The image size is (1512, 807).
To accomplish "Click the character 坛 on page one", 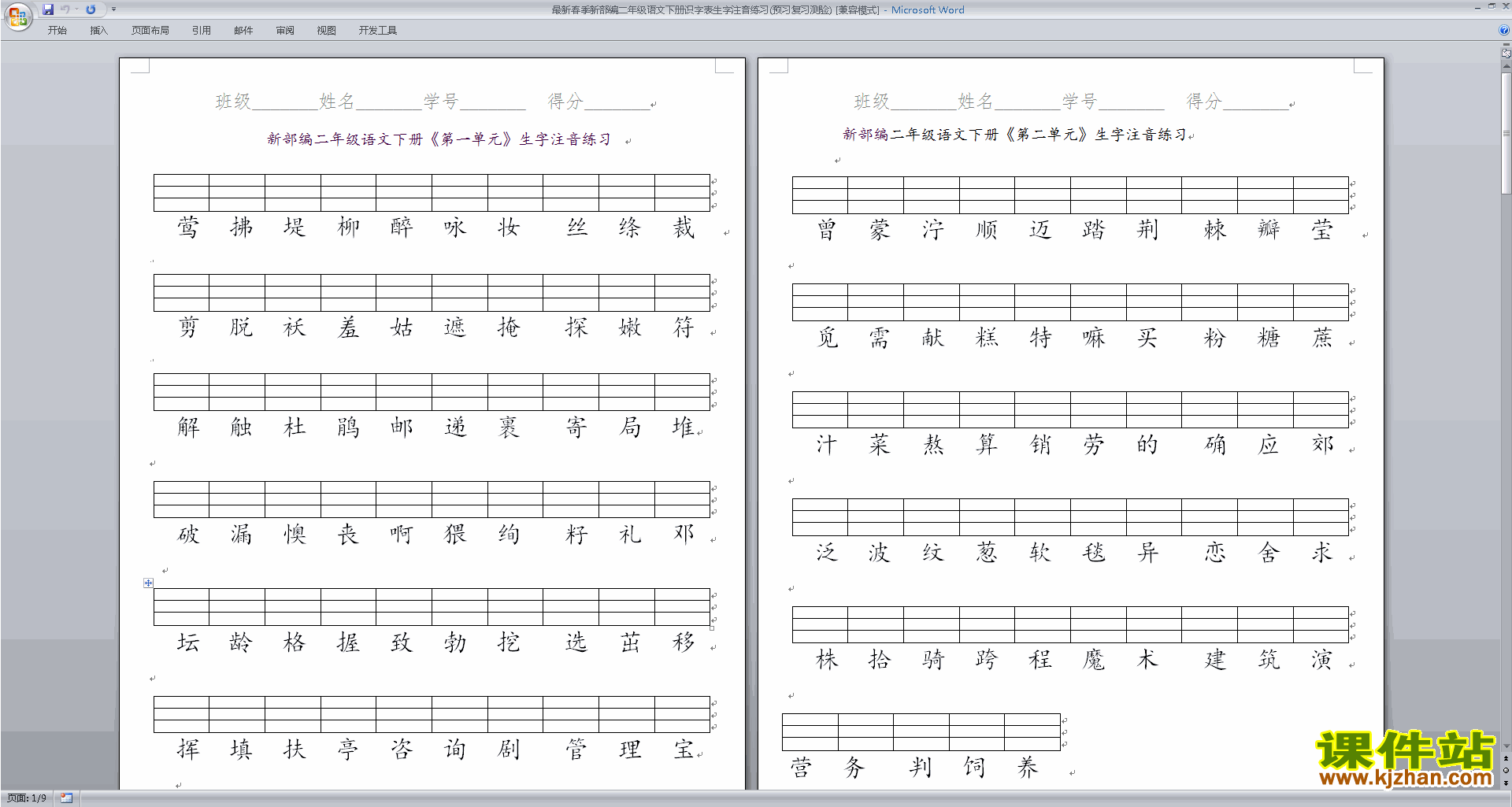I will [x=188, y=642].
